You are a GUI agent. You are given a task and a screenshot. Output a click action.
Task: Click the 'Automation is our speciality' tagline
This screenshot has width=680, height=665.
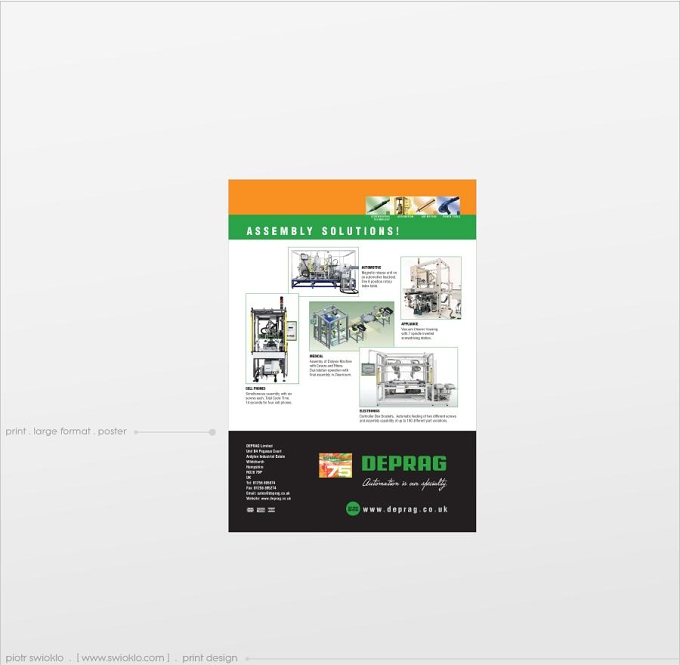click(x=405, y=483)
